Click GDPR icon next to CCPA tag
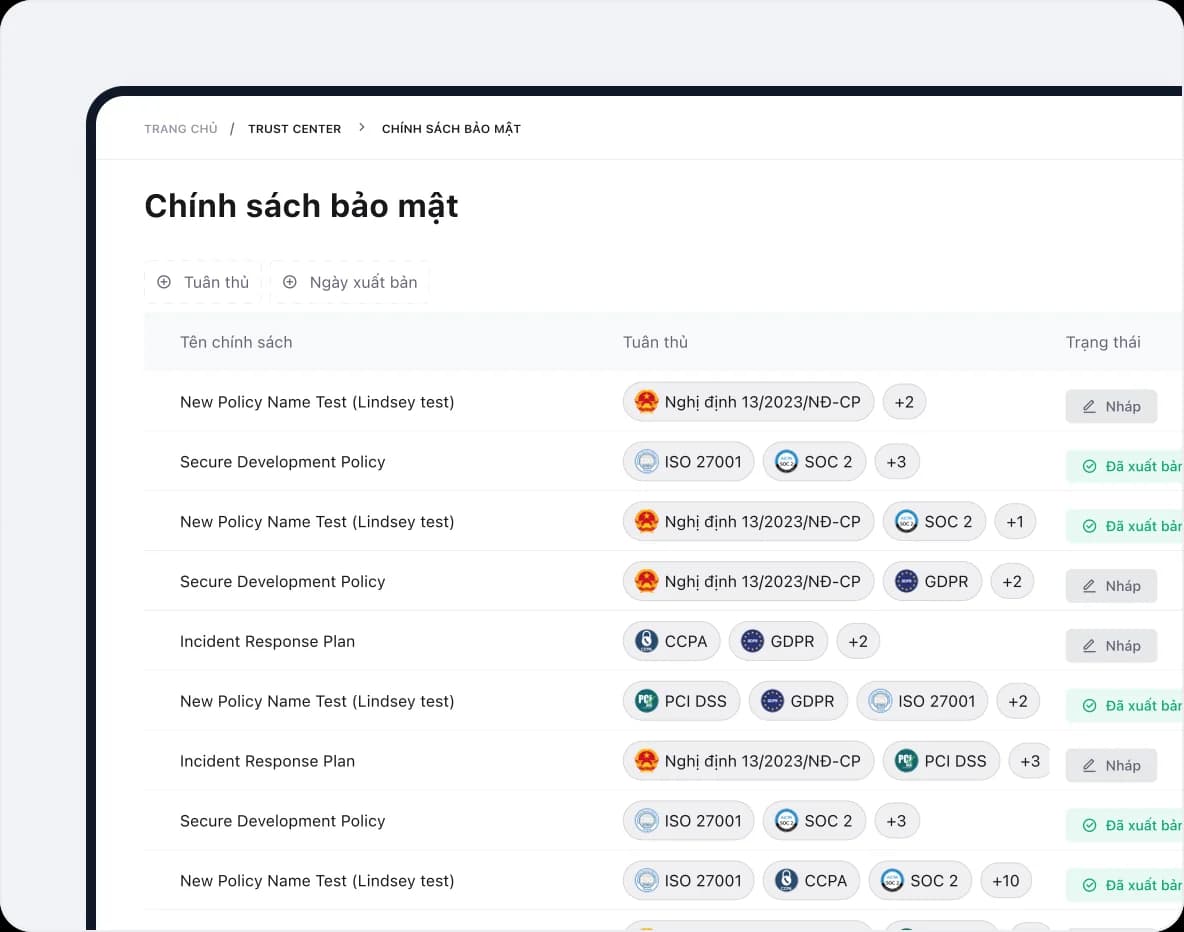Viewport: 1184px width, 932px height. (752, 641)
